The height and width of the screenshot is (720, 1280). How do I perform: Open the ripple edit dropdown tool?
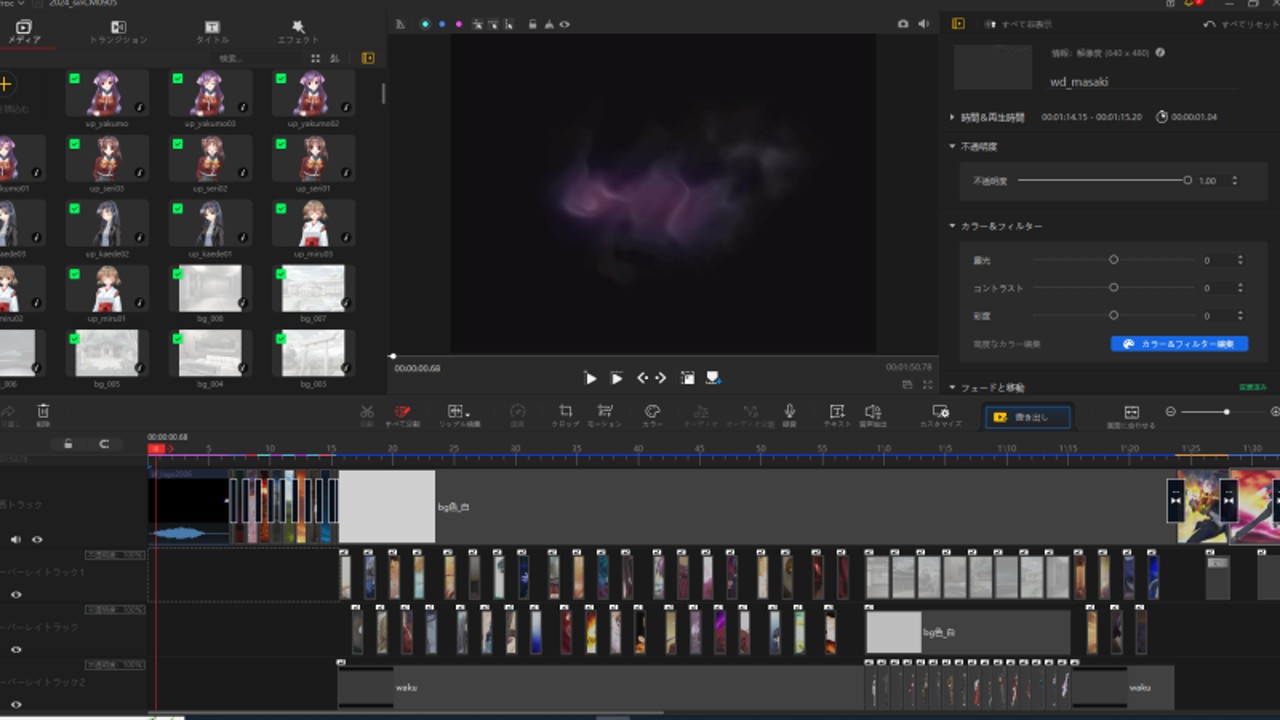(458, 414)
